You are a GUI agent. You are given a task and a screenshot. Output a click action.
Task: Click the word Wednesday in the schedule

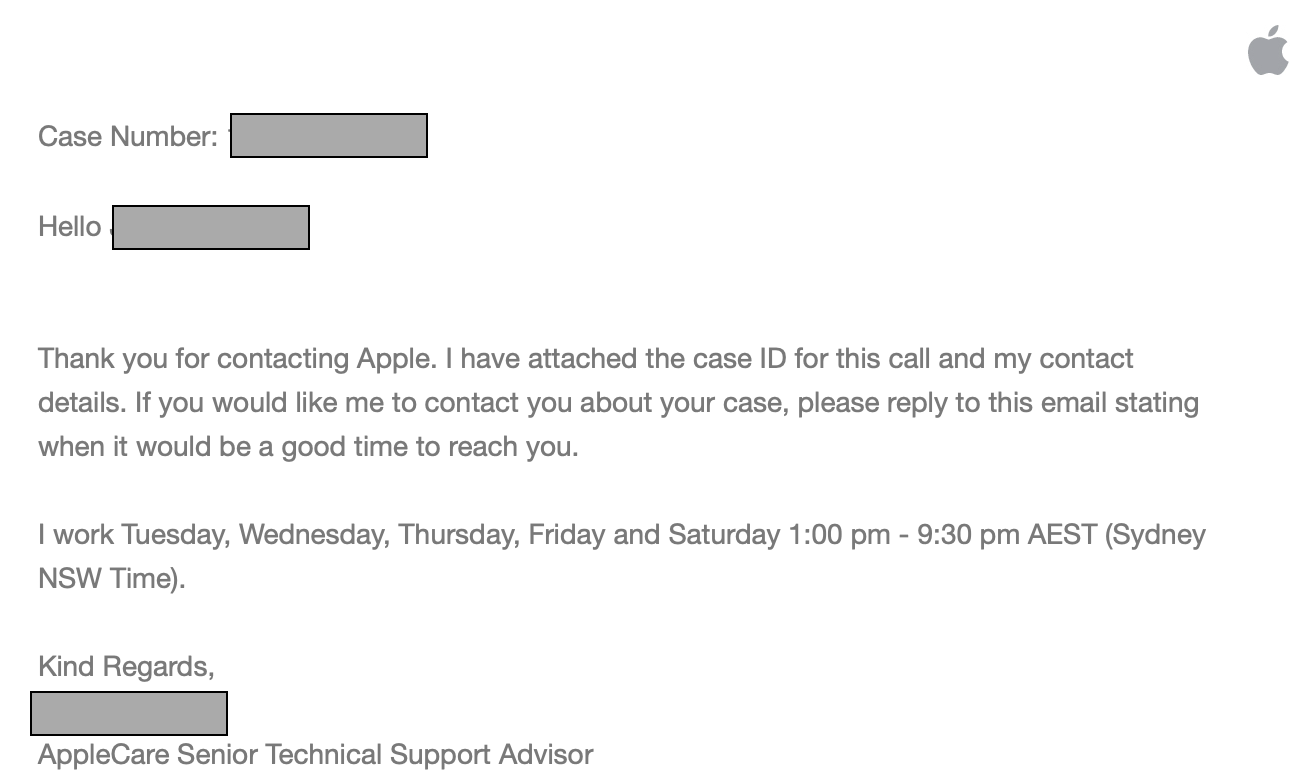313,534
